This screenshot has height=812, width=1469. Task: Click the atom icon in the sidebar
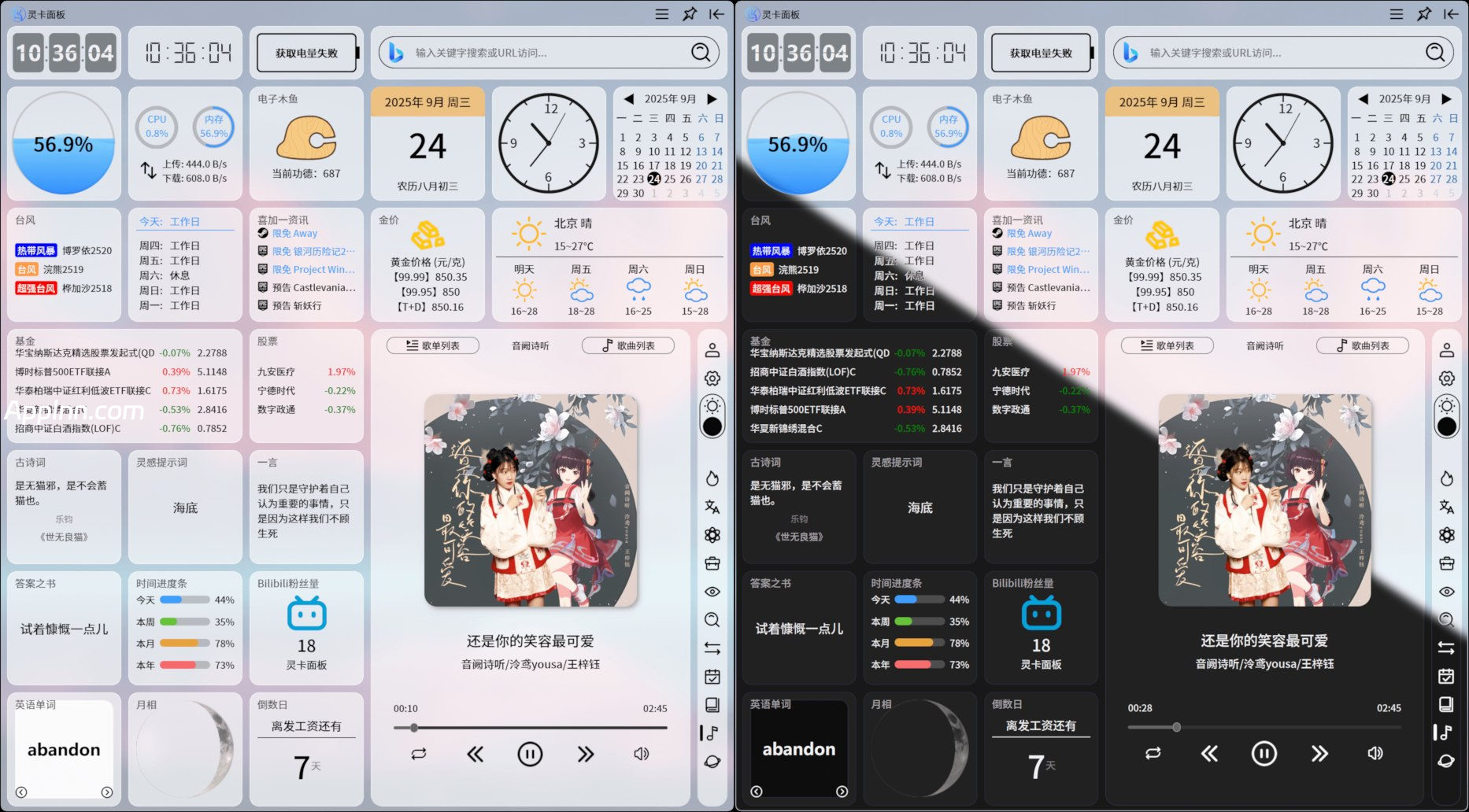pos(712,535)
